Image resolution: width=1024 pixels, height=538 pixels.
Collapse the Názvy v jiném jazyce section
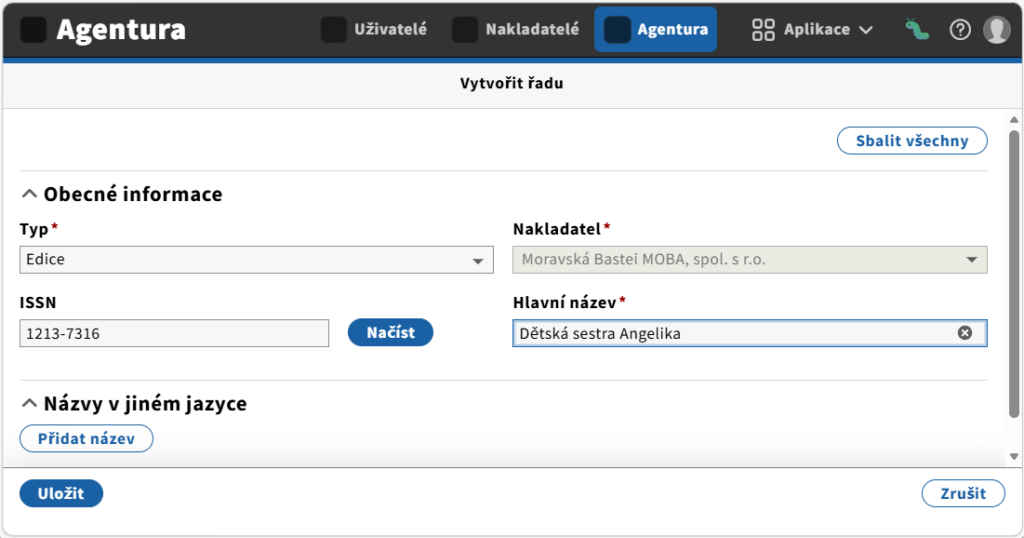pyautogui.click(x=29, y=404)
